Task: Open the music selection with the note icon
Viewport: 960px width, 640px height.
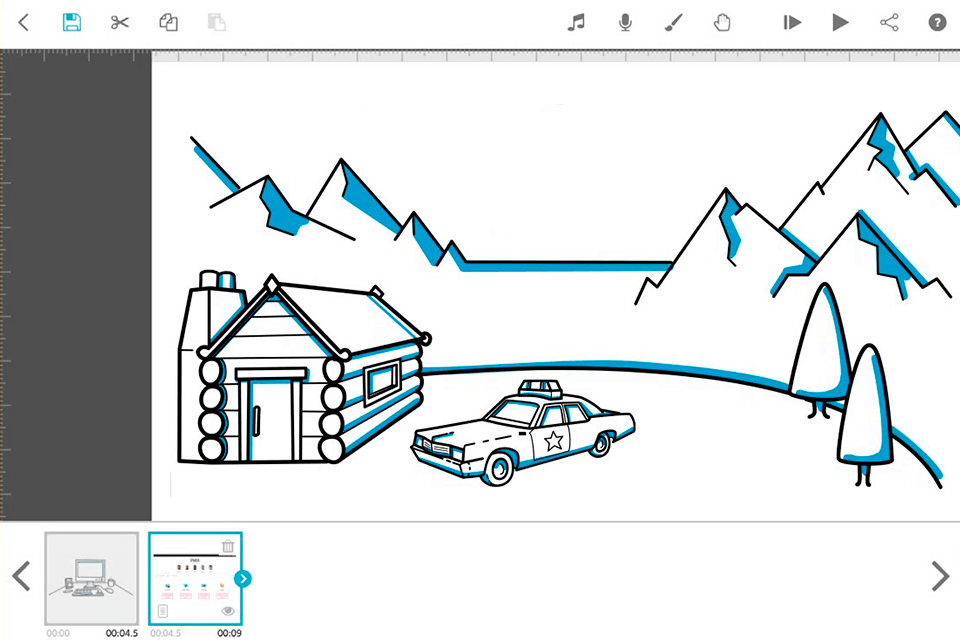Action: pyautogui.click(x=576, y=22)
